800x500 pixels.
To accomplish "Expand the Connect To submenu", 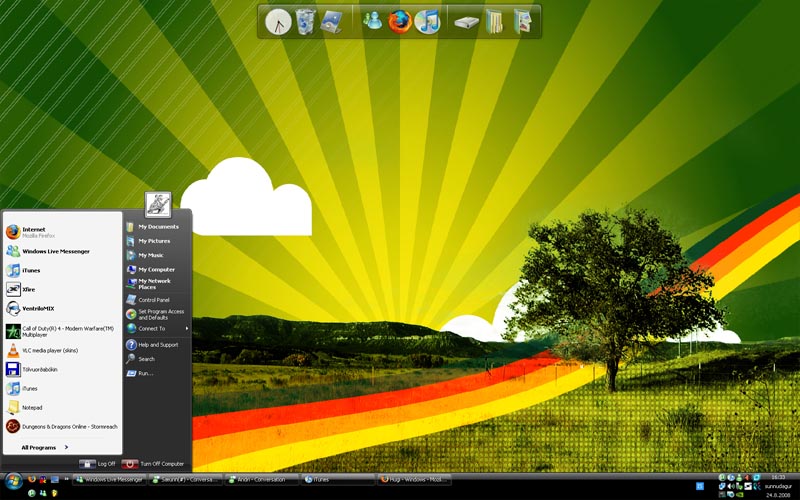I will tap(157, 329).
